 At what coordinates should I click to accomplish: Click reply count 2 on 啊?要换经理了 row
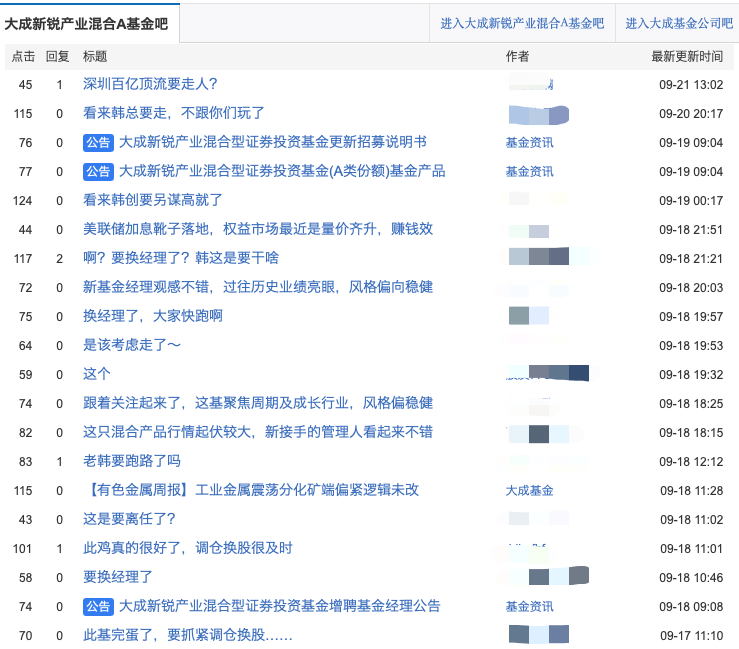pyautogui.click(x=59, y=259)
